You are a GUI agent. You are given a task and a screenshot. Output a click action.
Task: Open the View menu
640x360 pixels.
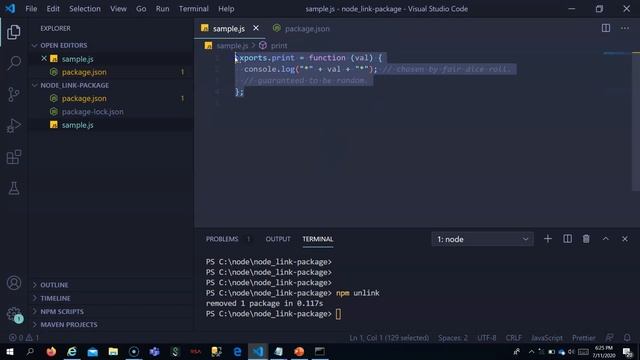pyautogui.click(x=118, y=9)
